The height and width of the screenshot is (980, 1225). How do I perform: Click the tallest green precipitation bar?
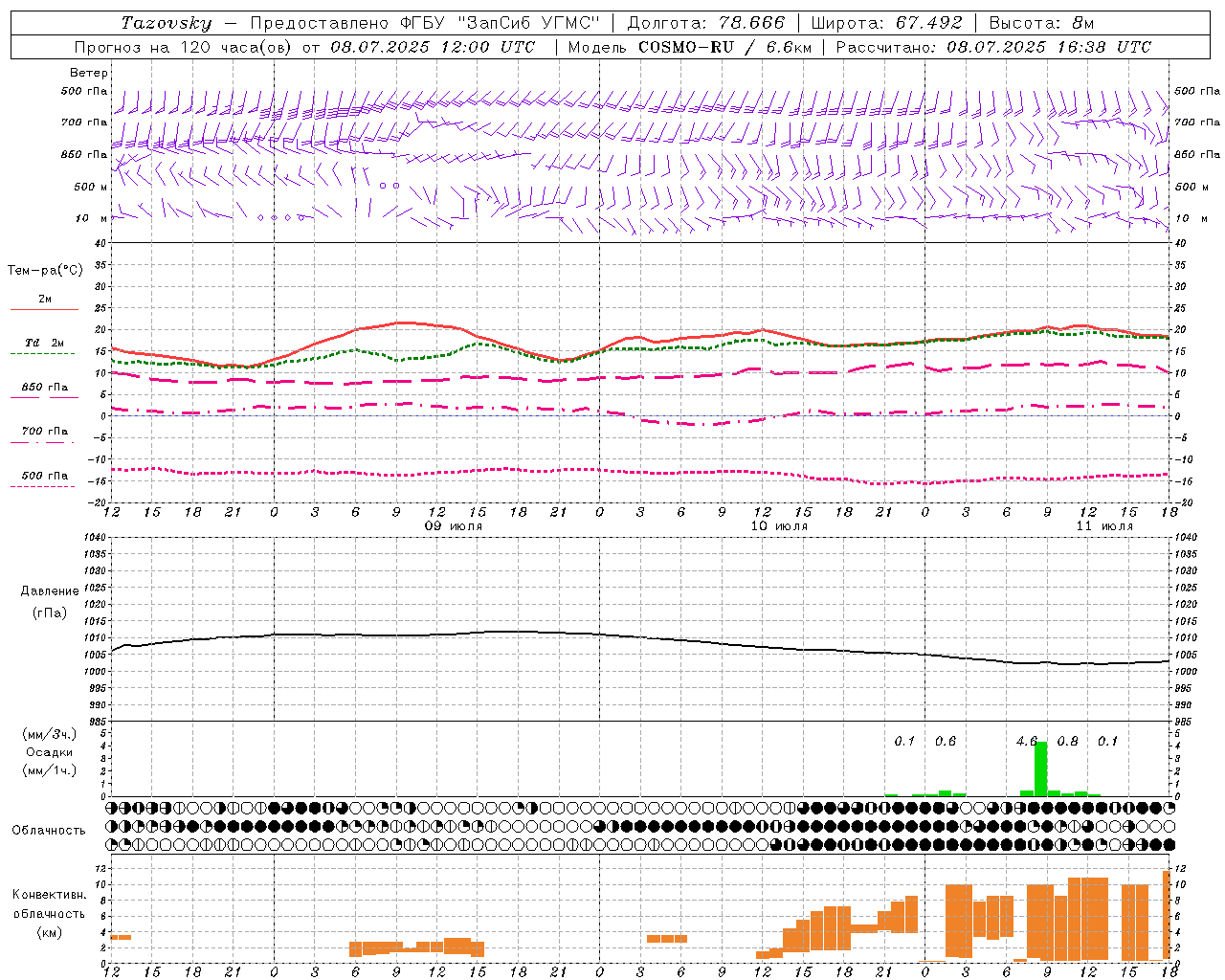point(1040,768)
